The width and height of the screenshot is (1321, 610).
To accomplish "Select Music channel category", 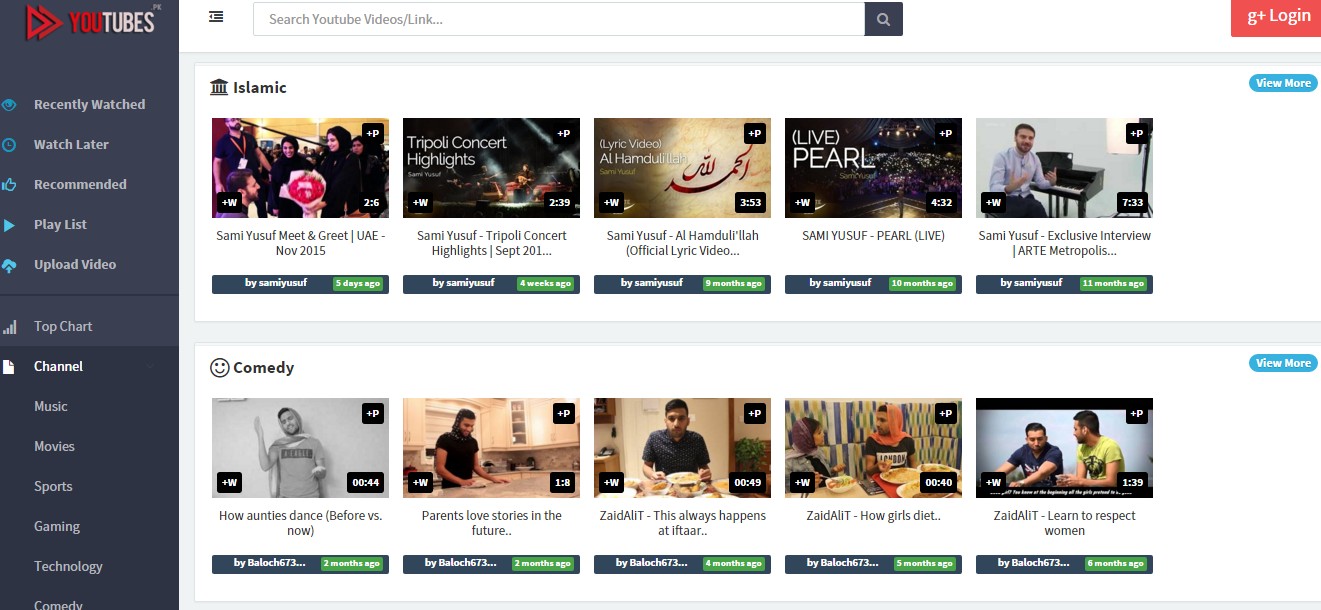I will [x=51, y=407].
